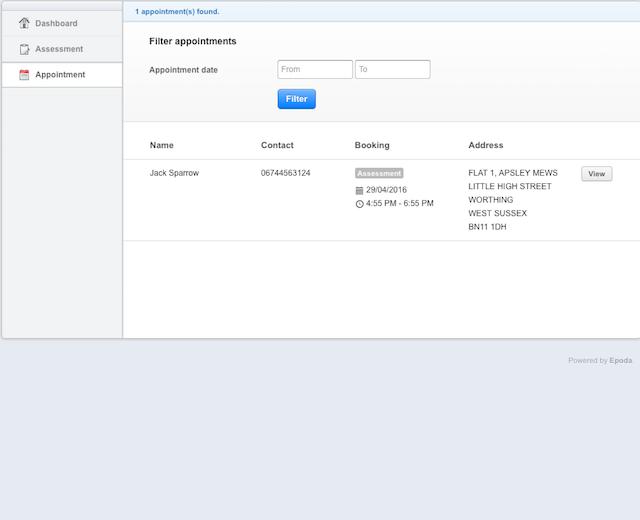Click the clock icon beside 4:55 PM

359,204
